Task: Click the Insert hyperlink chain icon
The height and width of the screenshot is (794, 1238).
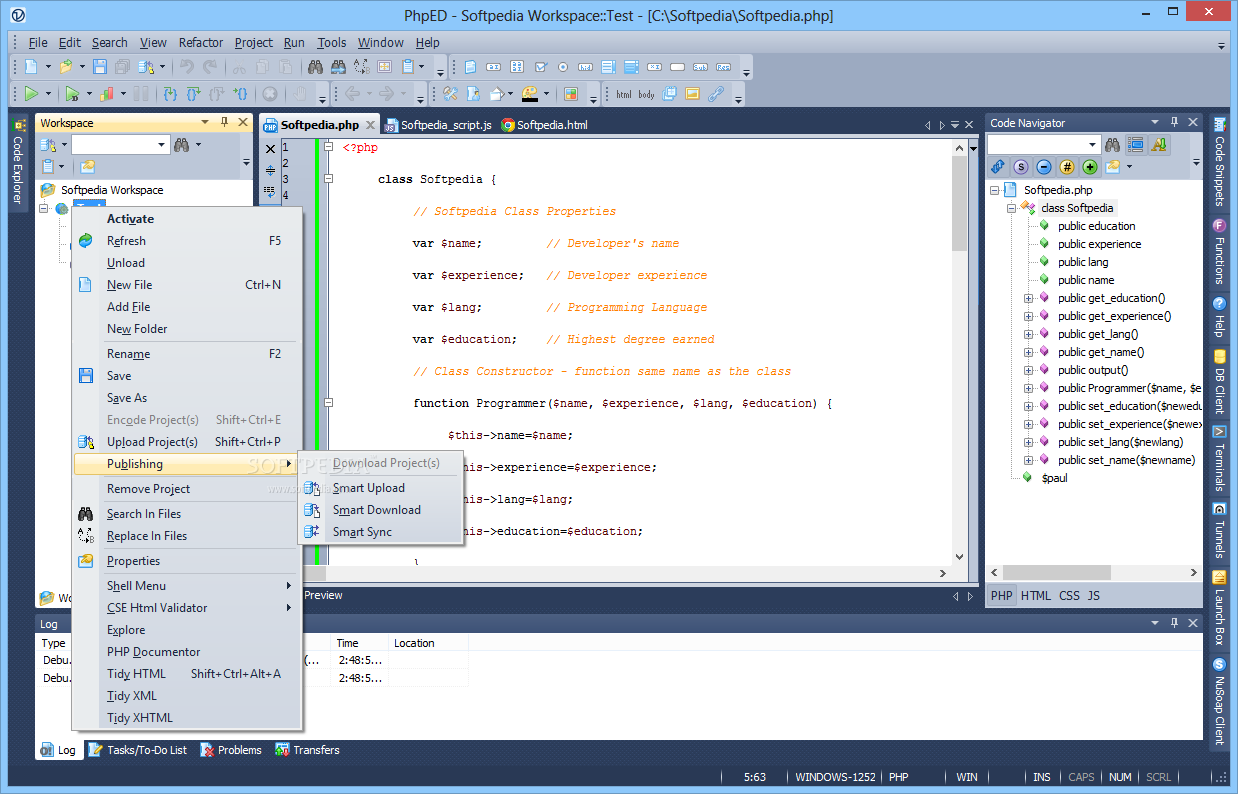Action: tap(716, 94)
